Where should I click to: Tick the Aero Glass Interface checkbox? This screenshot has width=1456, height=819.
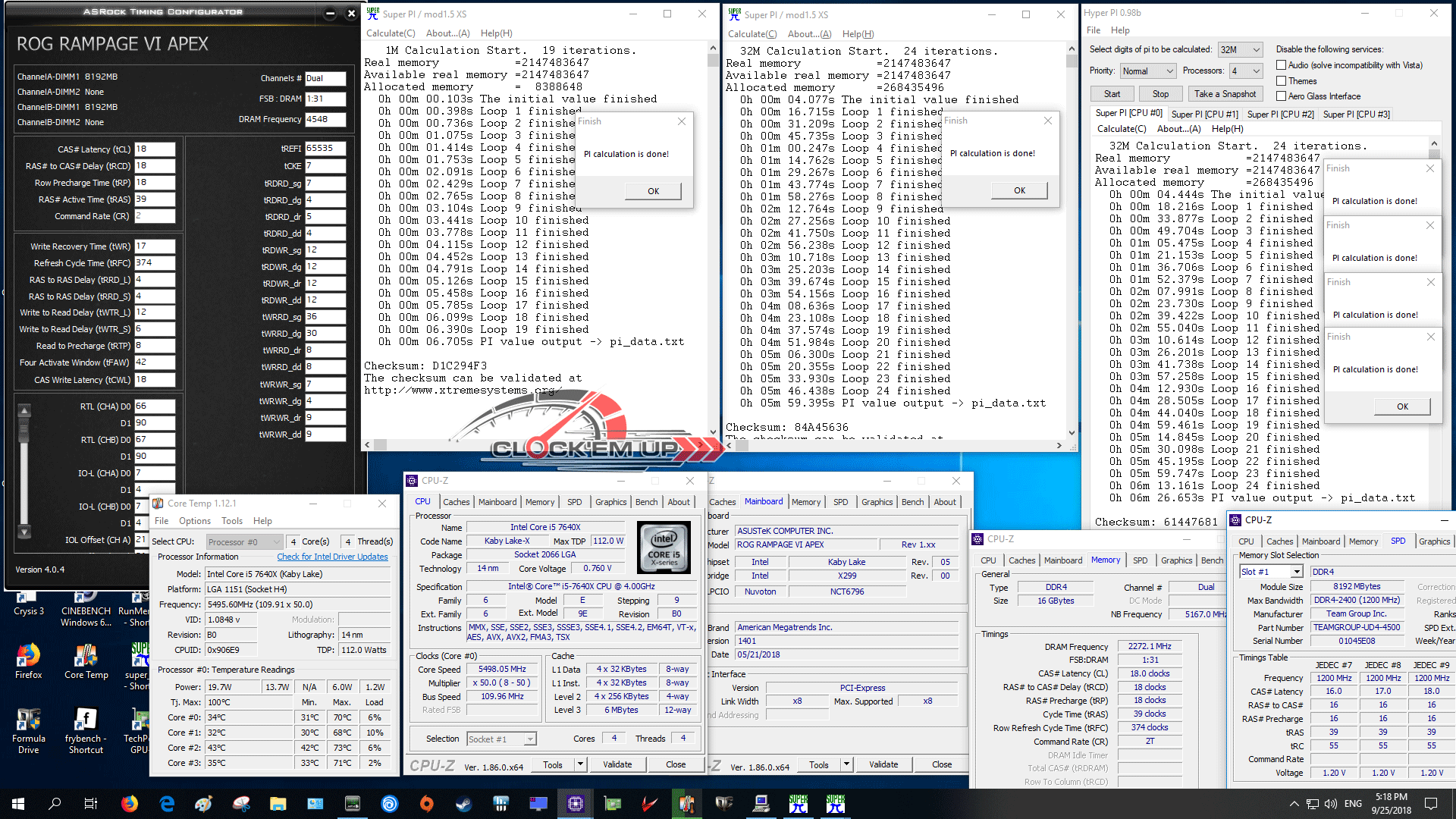(1282, 96)
